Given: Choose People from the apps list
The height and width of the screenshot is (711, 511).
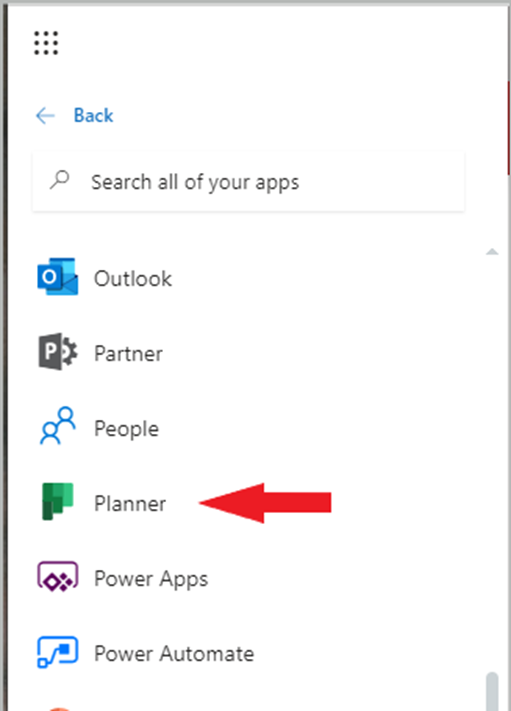Looking at the screenshot, I should (x=127, y=429).
